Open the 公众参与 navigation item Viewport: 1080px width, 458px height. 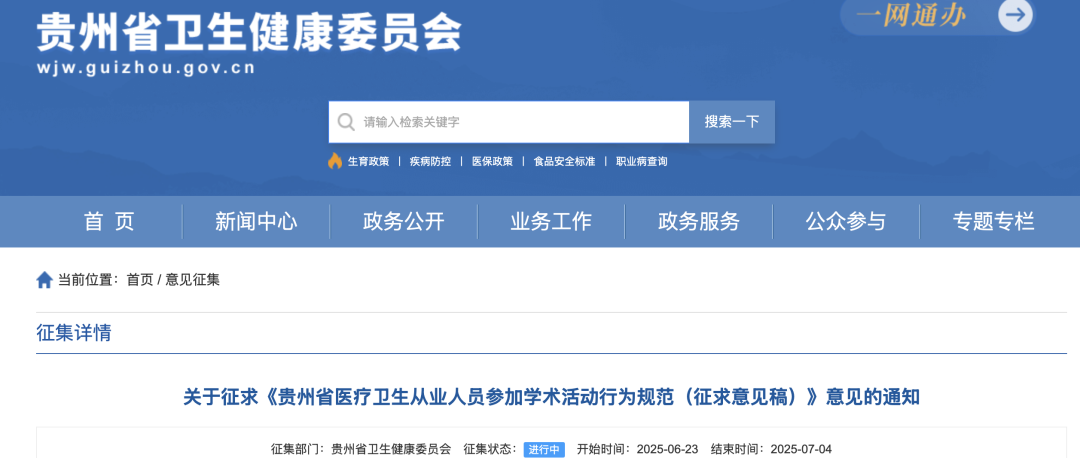846,222
